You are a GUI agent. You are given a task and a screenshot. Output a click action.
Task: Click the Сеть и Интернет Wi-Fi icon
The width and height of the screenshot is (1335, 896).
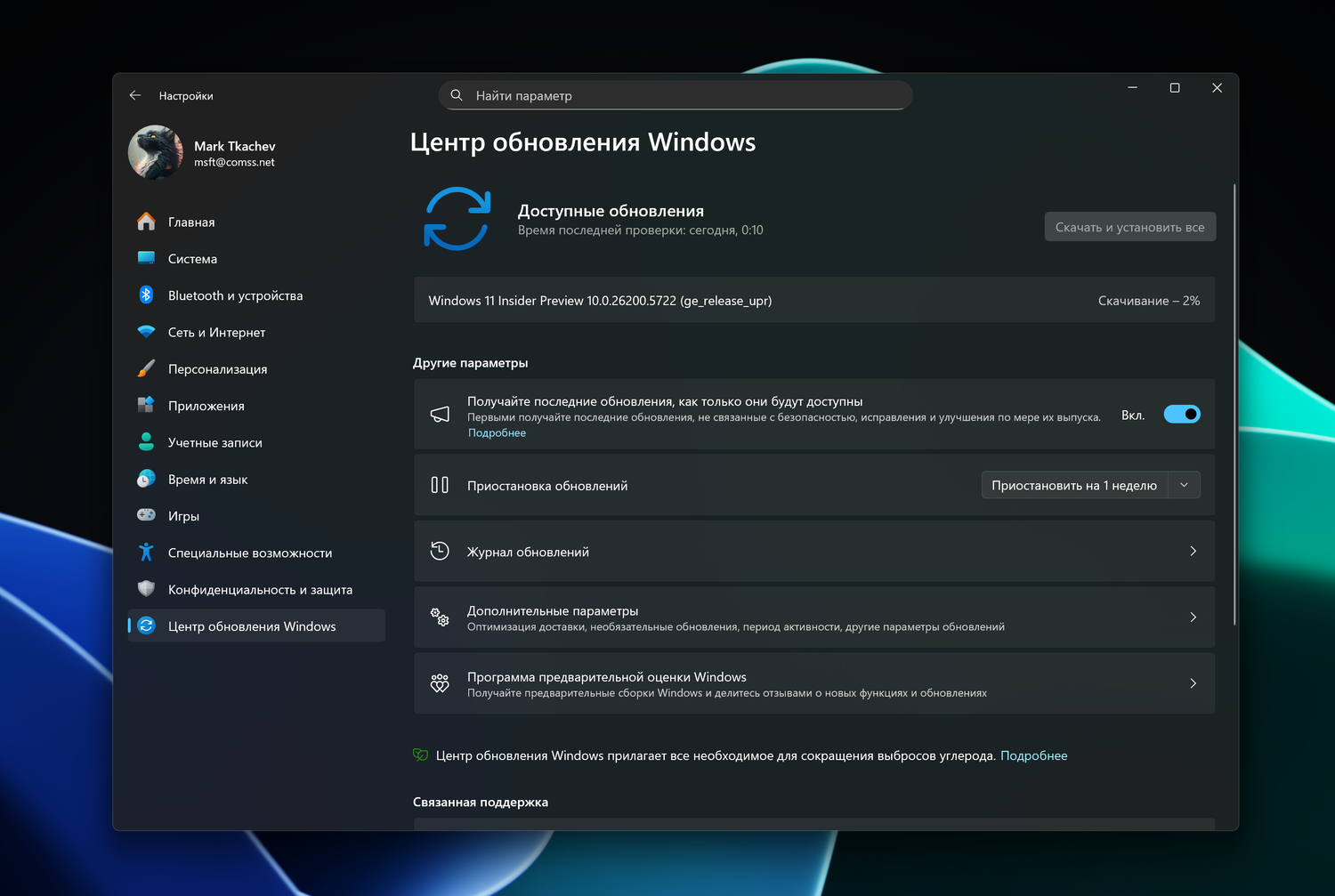point(147,332)
